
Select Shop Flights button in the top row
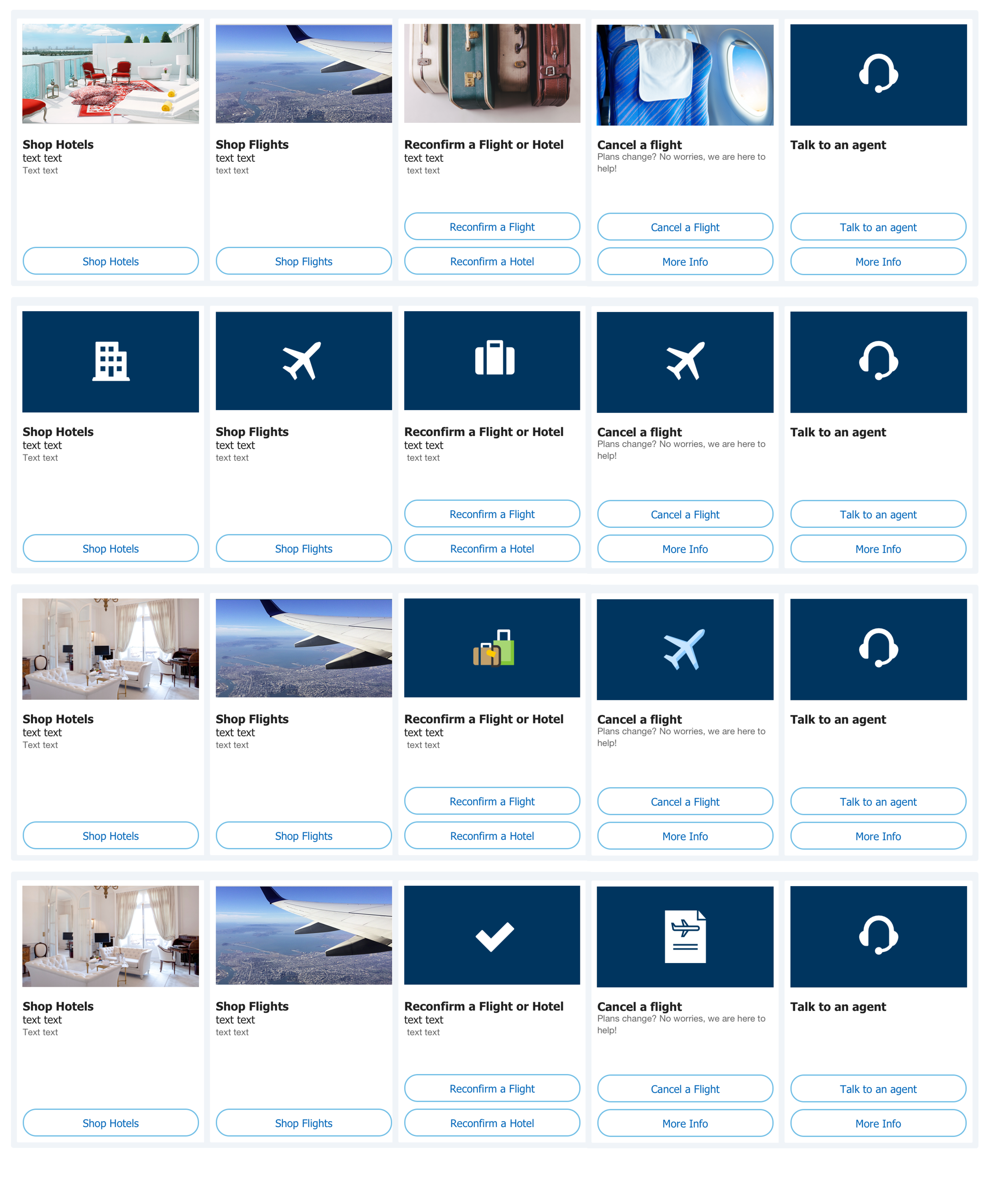303,261
